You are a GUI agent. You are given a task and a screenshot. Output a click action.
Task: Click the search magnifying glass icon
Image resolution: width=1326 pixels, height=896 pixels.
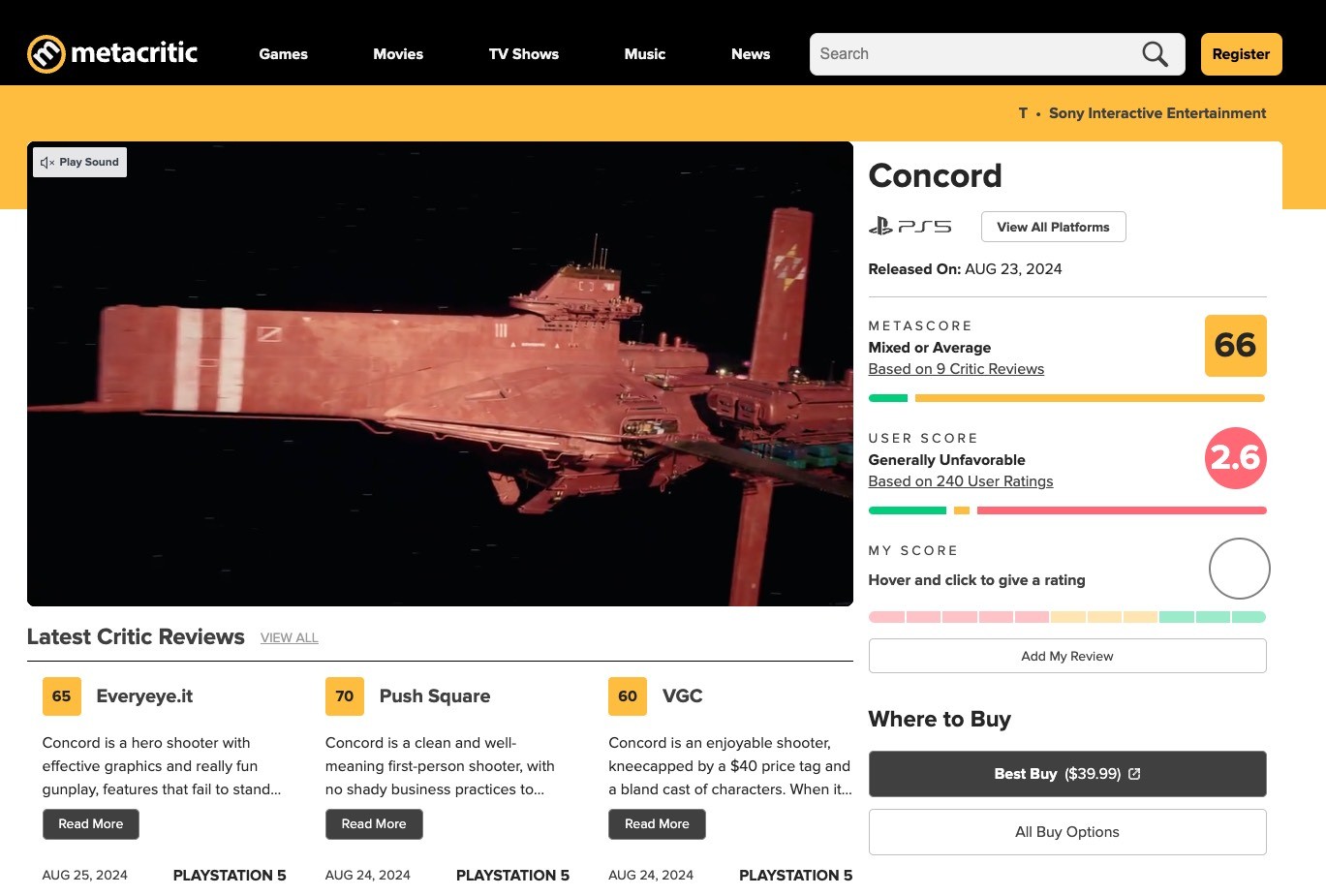pos(1155,54)
